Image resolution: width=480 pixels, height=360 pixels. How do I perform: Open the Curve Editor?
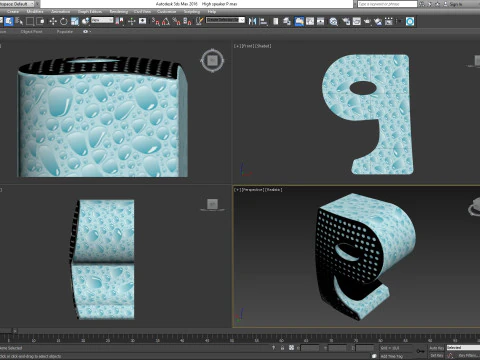(x=310, y=21)
